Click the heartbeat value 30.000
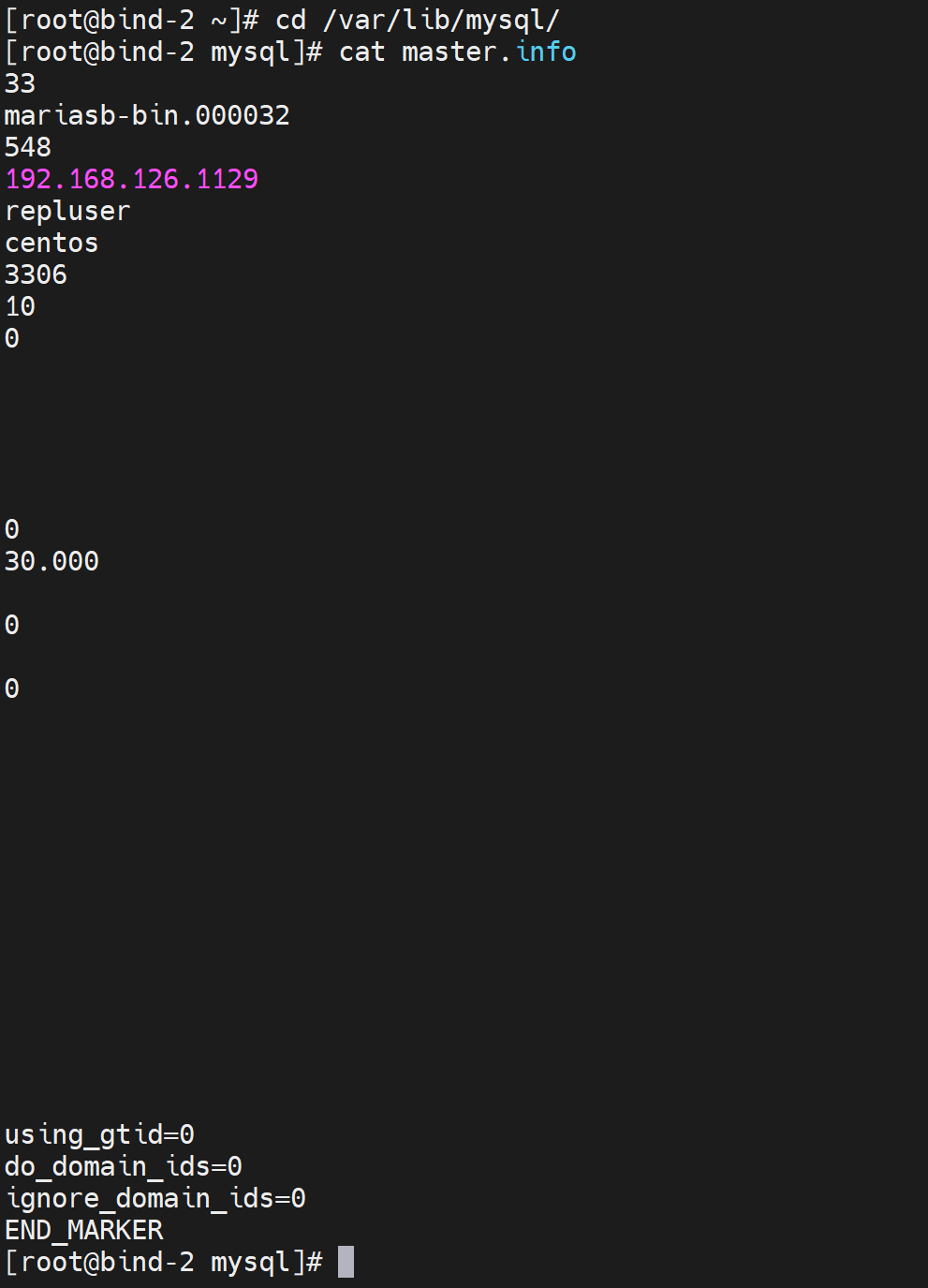The image size is (928, 1288). pyautogui.click(x=52, y=561)
